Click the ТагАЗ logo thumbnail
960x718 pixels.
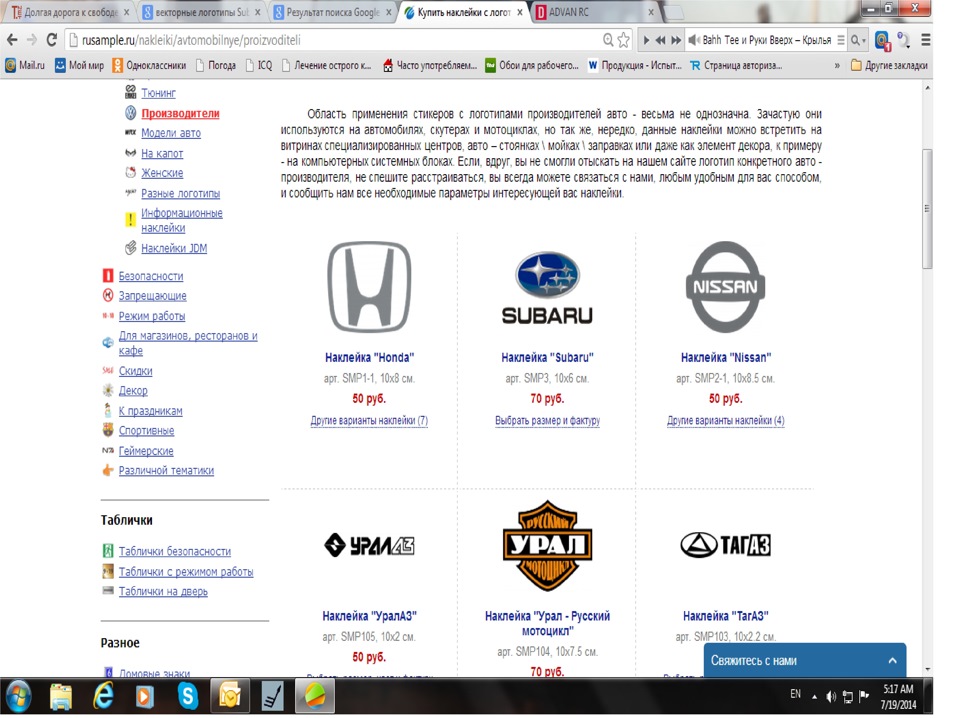pos(726,544)
